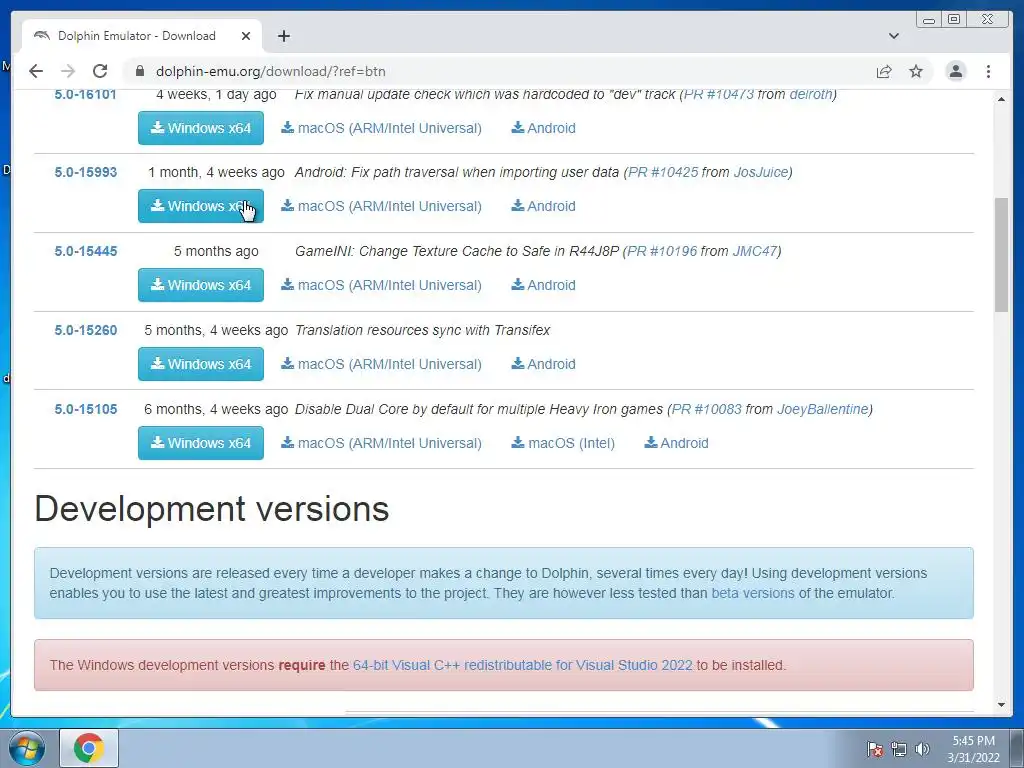Image resolution: width=1024 pixels, height=768 pixels.
Task: Open the Chrome profile avatar
Action: click(x=955, y=71)
